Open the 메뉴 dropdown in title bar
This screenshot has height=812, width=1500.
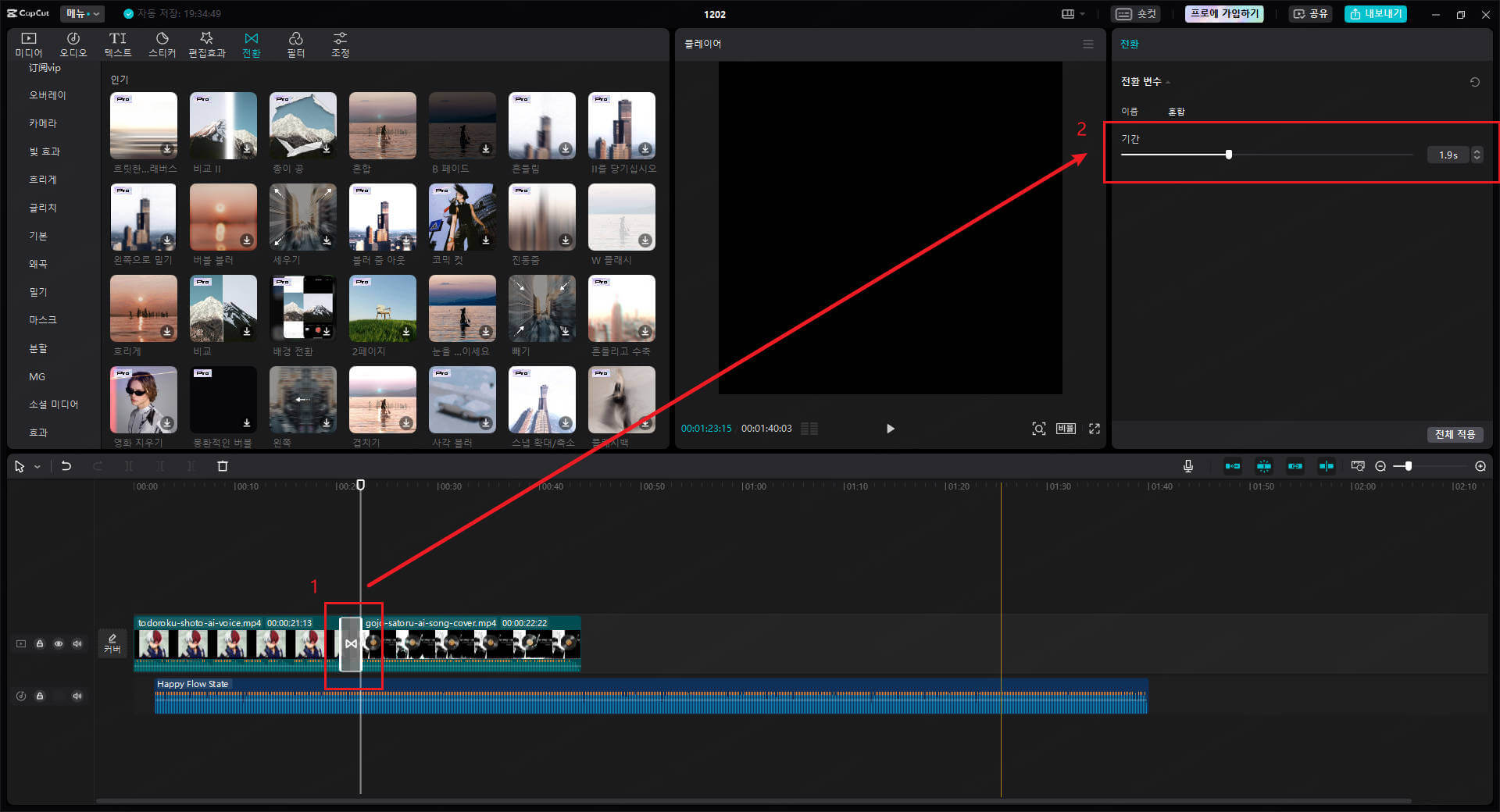coord(82,13)
